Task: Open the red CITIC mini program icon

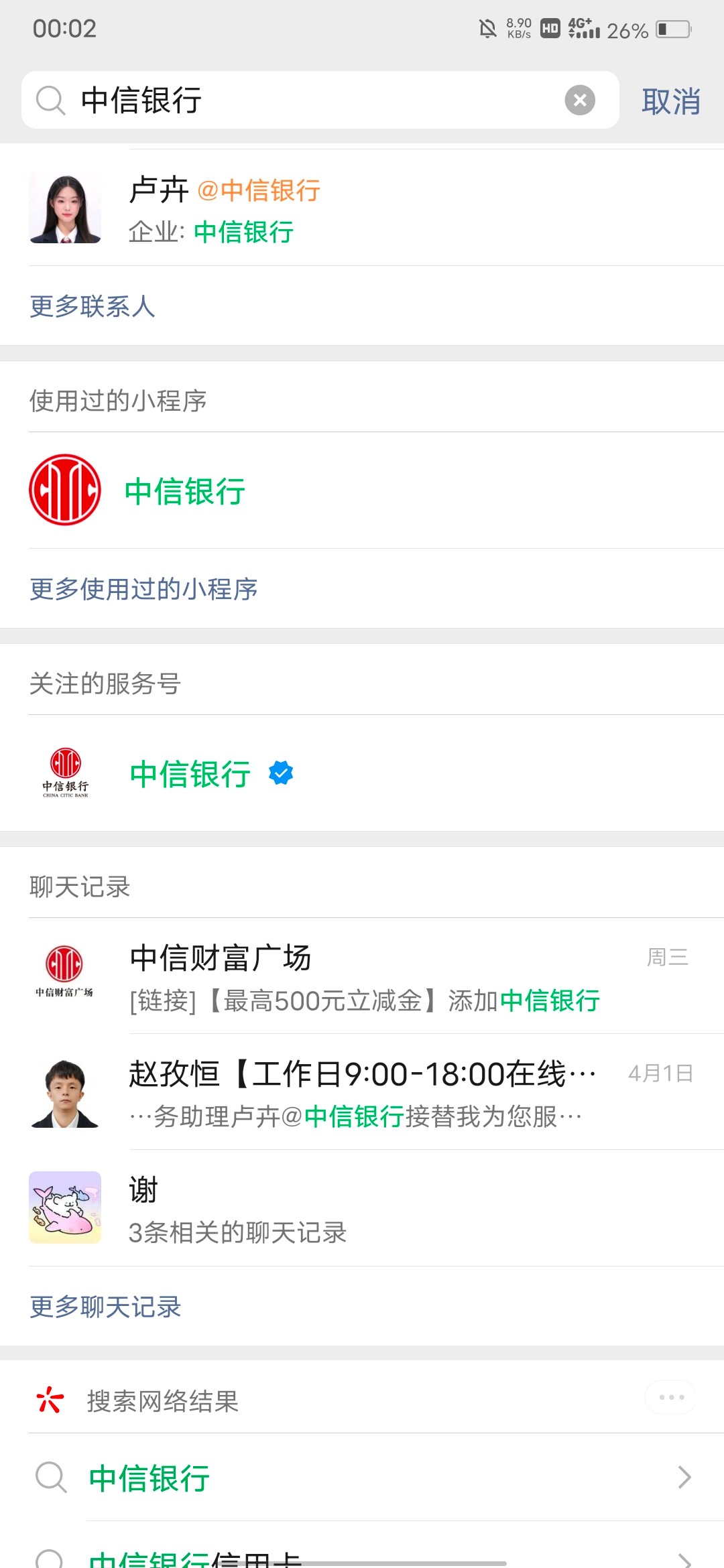Action: (x=65, y=490)
